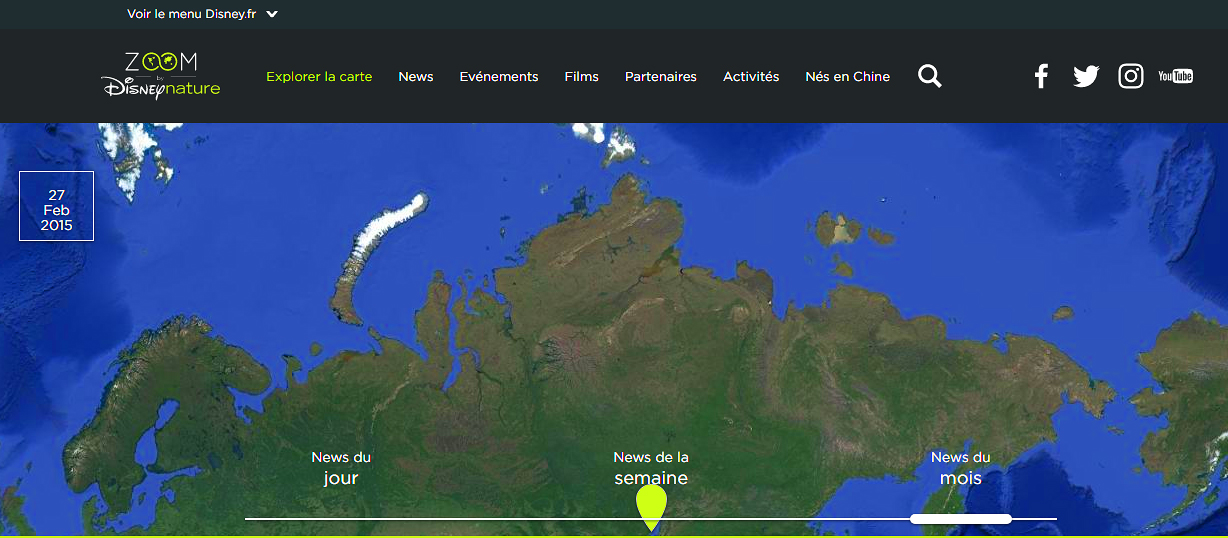1228x538 pixels.
Task: Visit the Facebook page icon
Action: tap(1041, 76)
